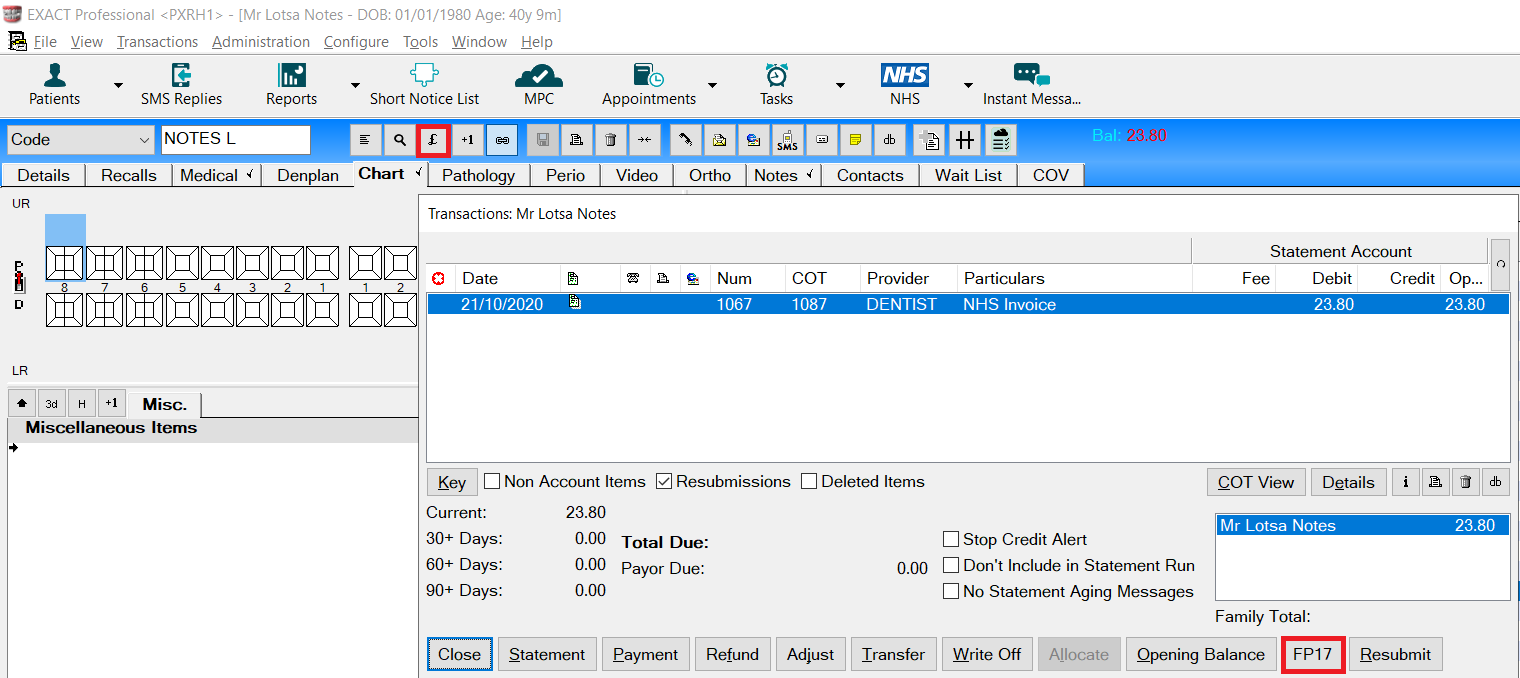Click the Close button
1520x678 pixels.
[460, 655]
